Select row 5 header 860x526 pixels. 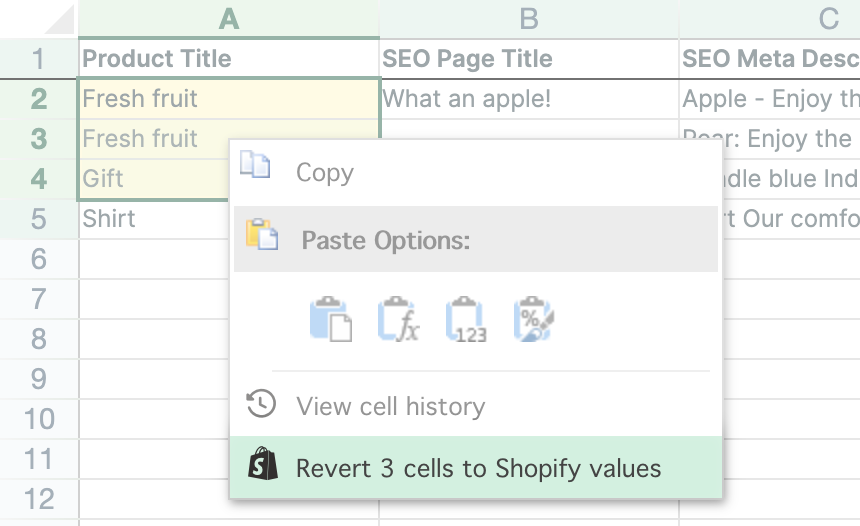pyautogui.click(x=38, y=219)
